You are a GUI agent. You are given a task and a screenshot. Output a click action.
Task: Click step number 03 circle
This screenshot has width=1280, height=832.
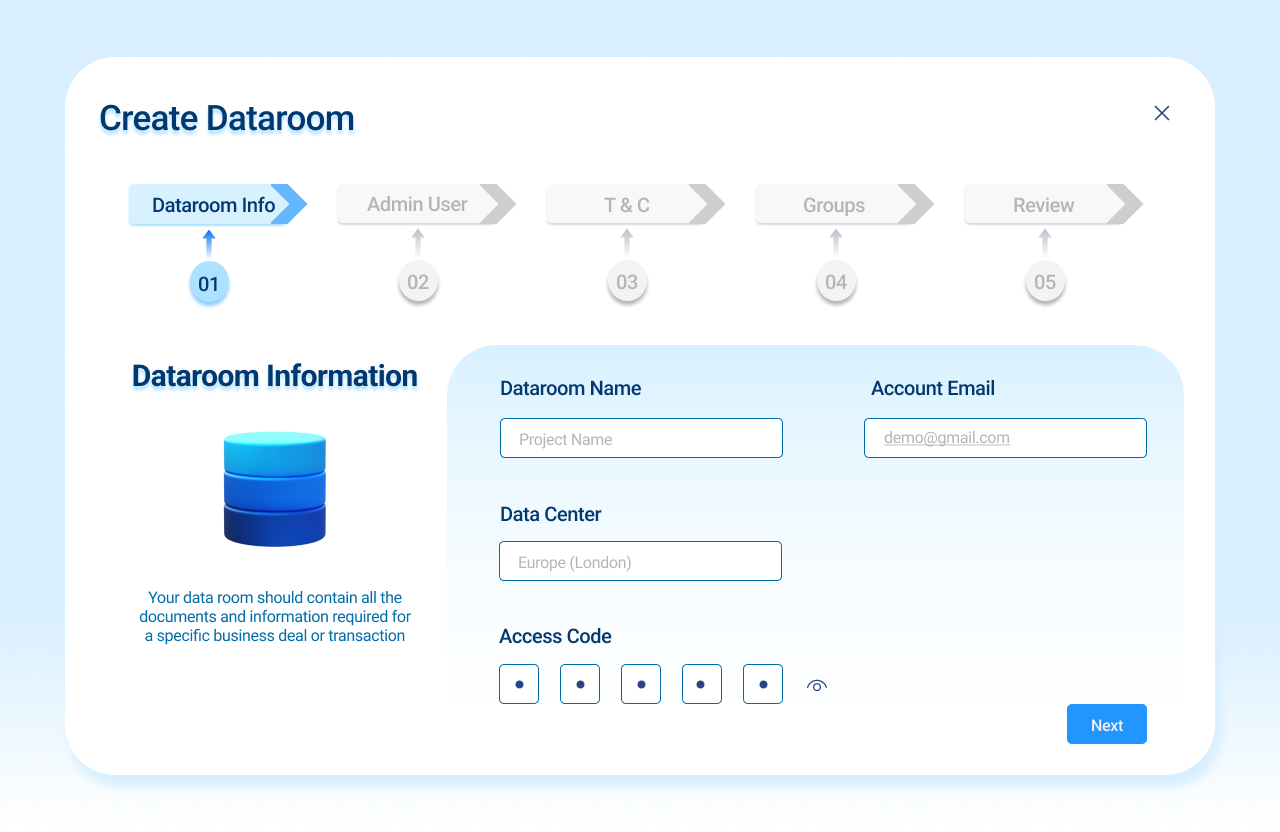[627, 282]
